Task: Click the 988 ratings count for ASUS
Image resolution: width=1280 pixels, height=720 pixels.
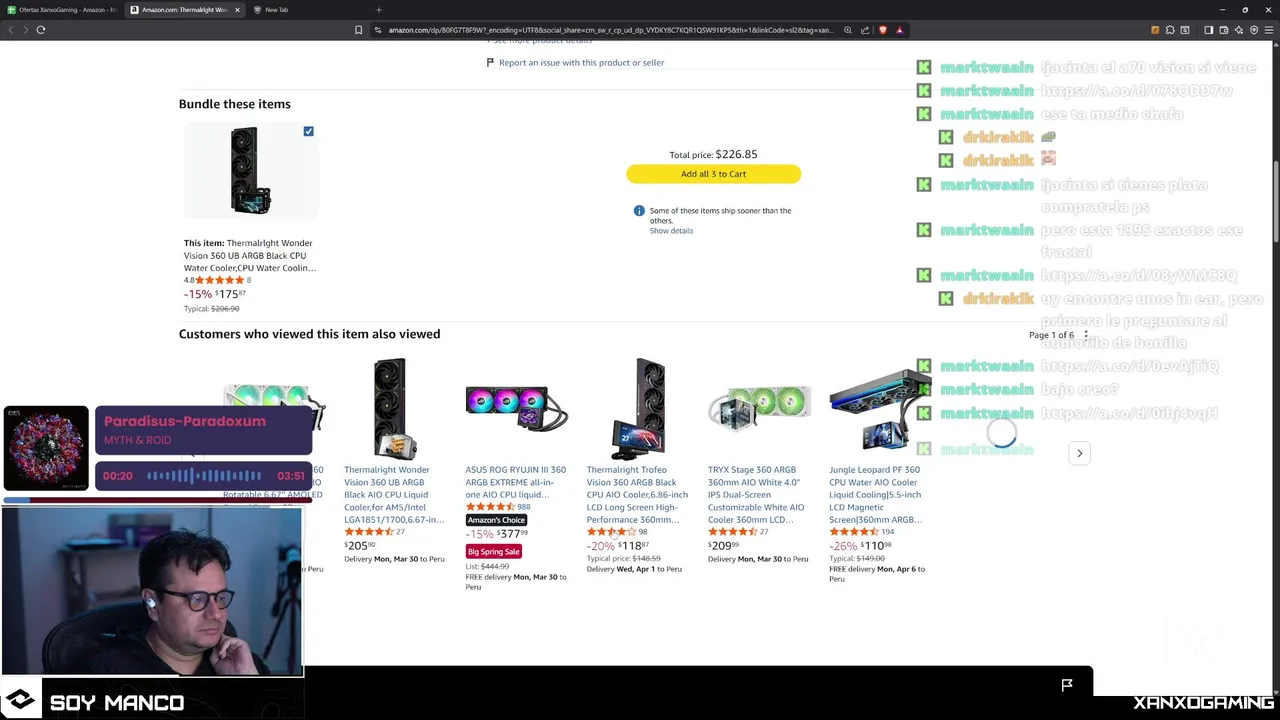Action: pos(523,507)
